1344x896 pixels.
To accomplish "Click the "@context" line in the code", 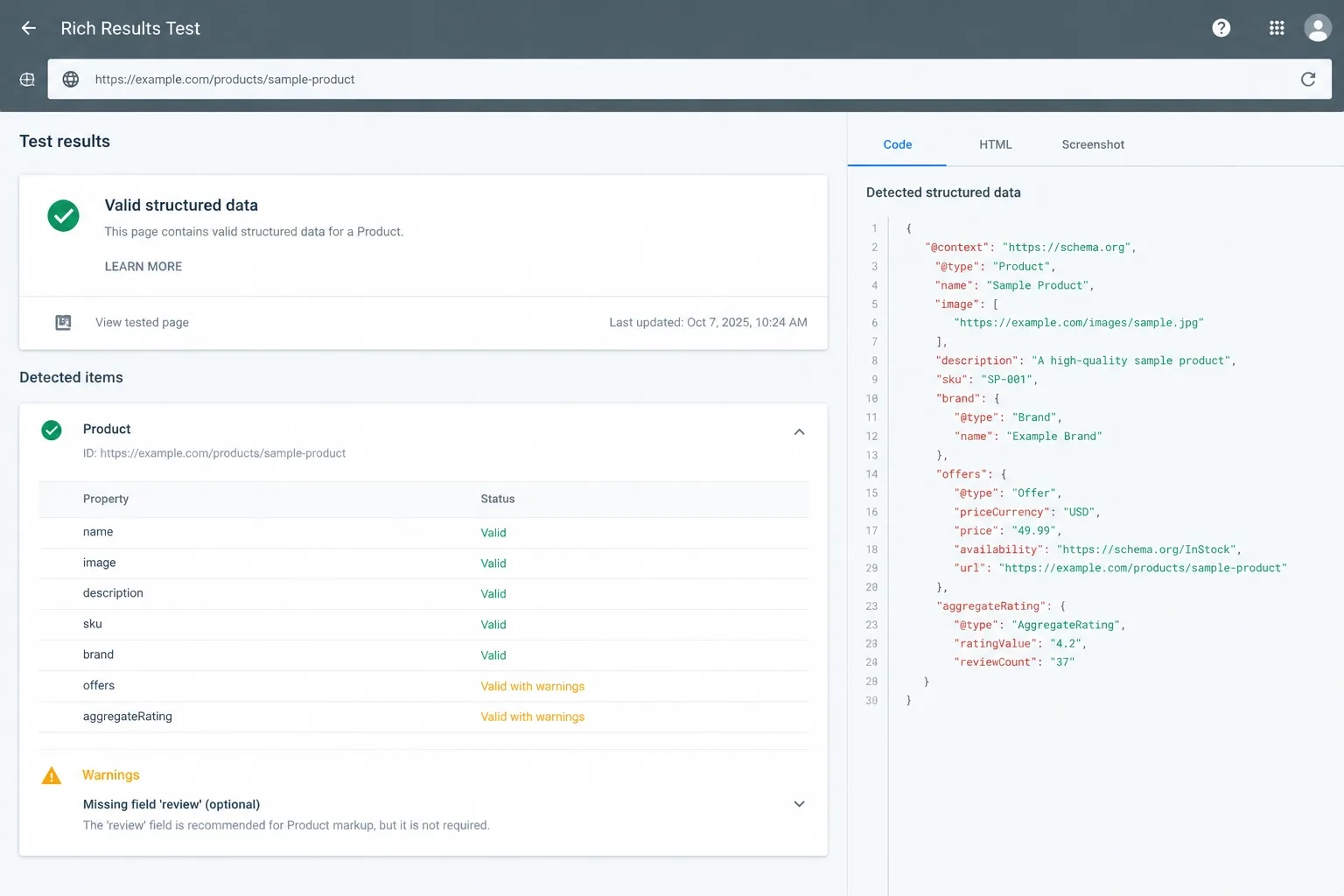I will tap(1030, 248).
